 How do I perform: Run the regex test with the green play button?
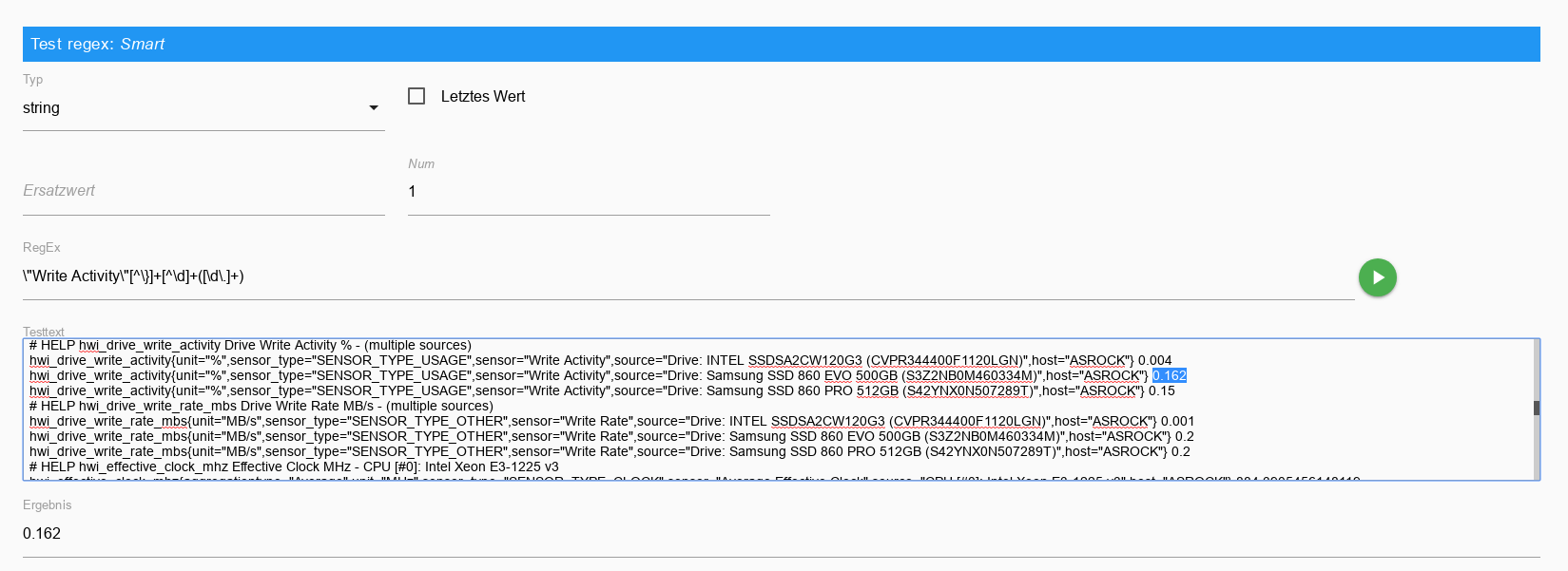click(x=1377, y=277)
